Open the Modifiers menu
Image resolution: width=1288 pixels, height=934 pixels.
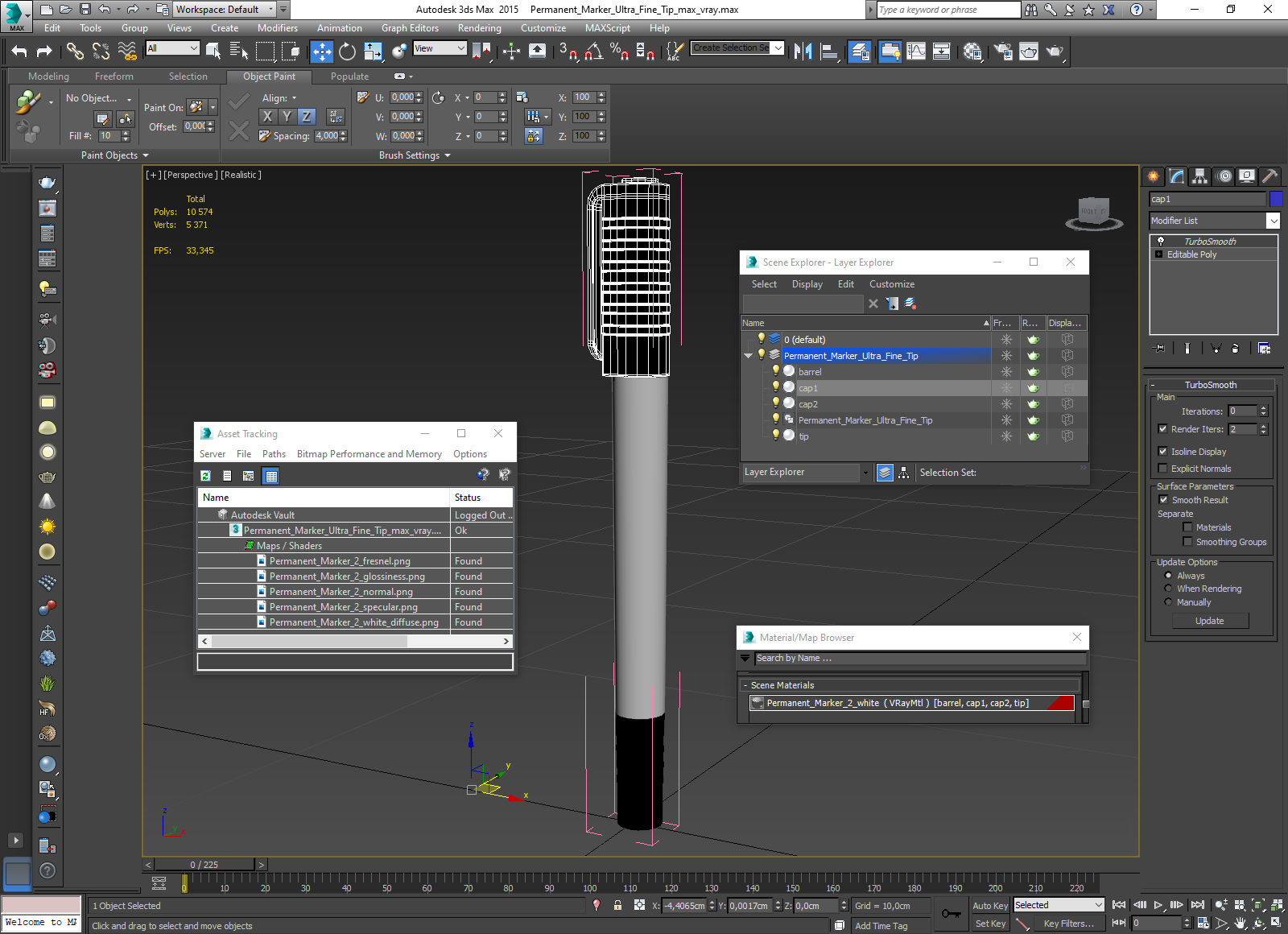pos(278,28)
